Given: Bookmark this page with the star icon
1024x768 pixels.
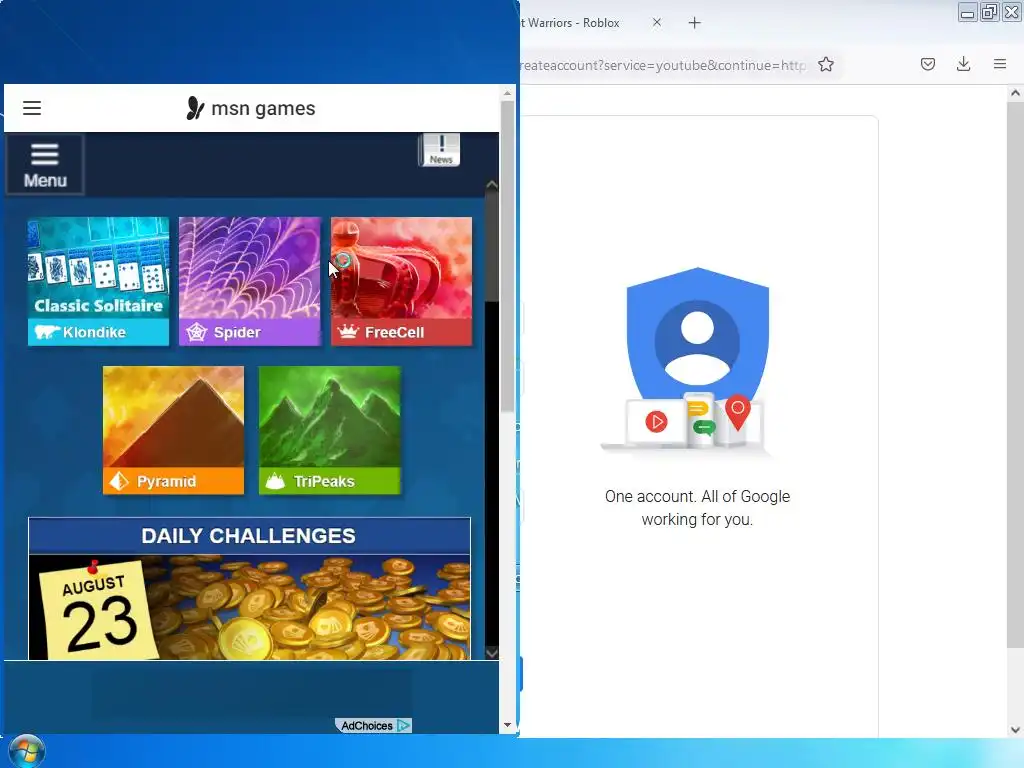Looking at the screenshot, I should [825, 65].
